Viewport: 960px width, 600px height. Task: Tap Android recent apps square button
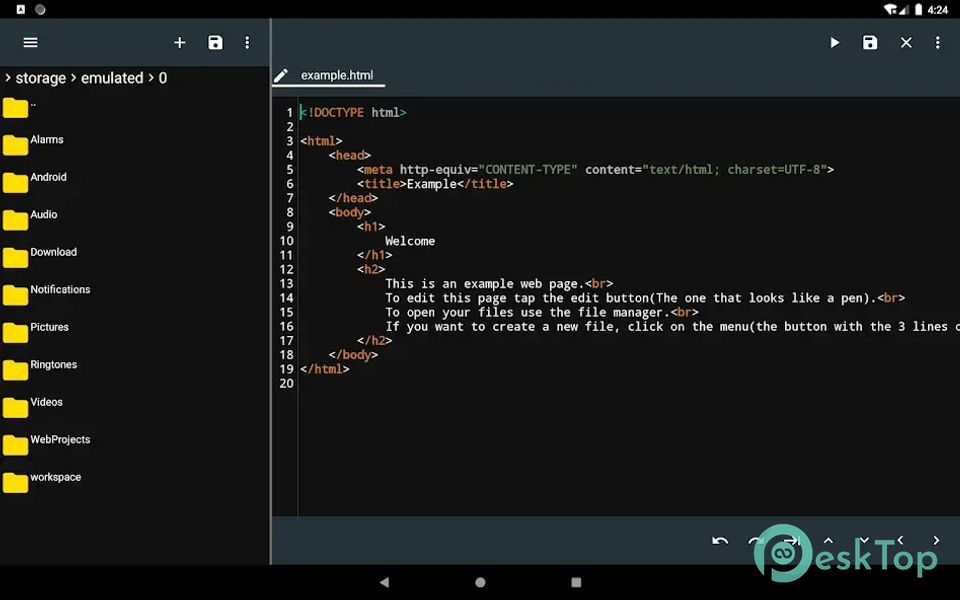pos(576,582)
